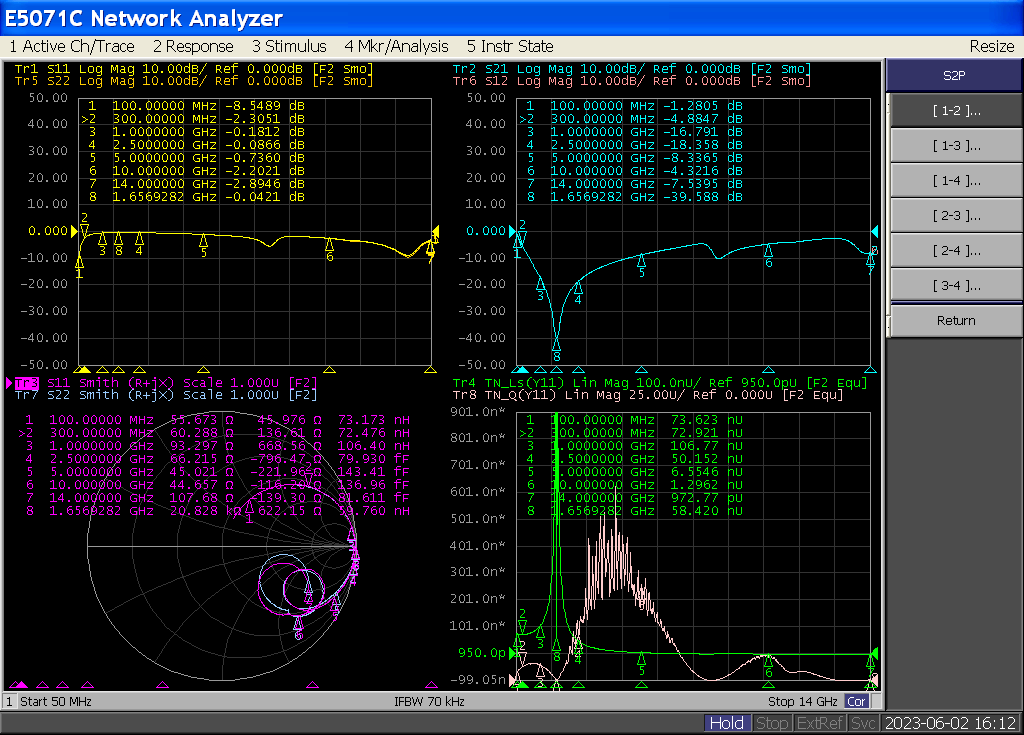The width and height of the screenshot is (1024, 735).
Task: Select the Tr2 S21 Log Mag trace label
Action: tap(632, 69)
